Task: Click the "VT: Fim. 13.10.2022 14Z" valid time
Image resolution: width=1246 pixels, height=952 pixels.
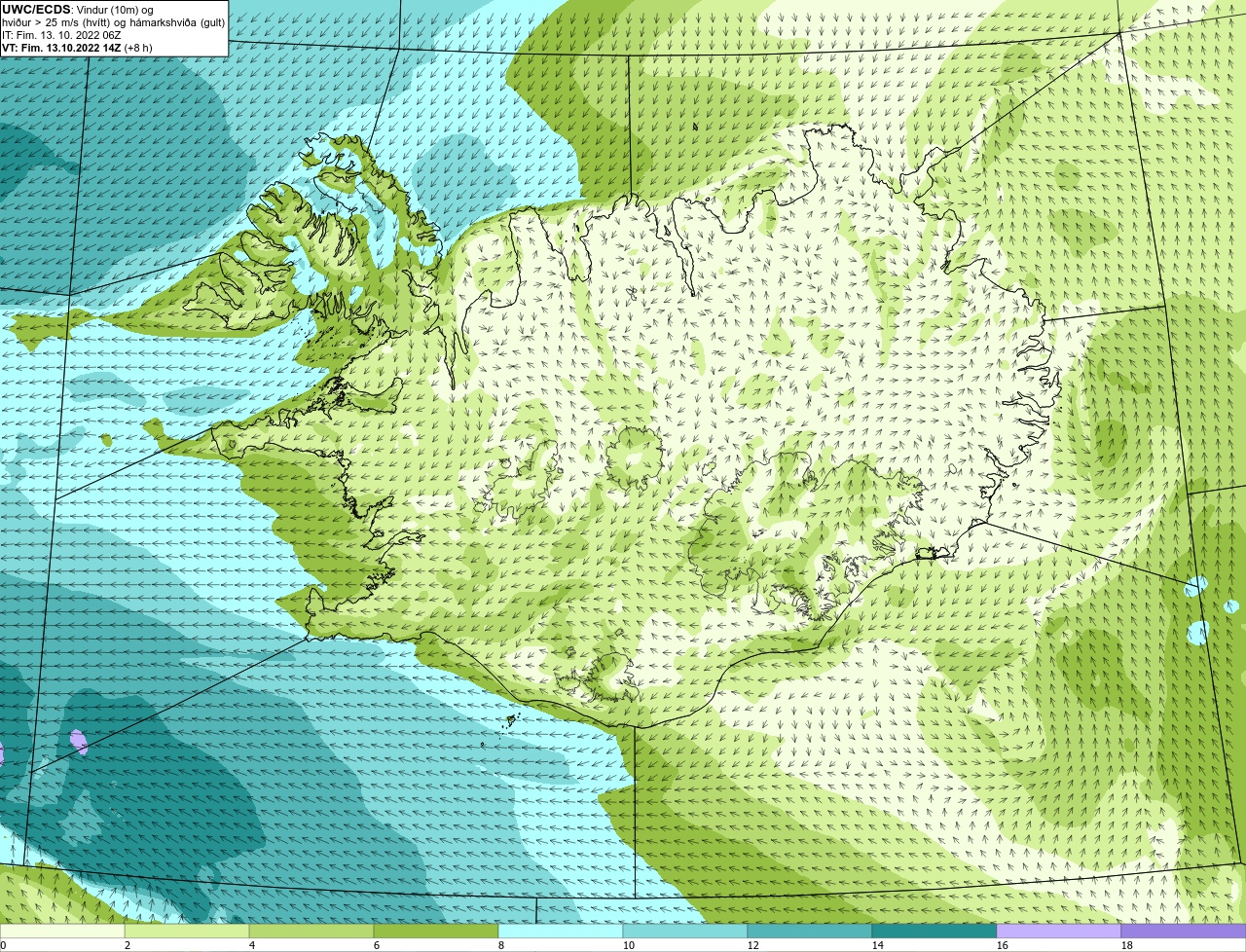Action: (61, 48)
